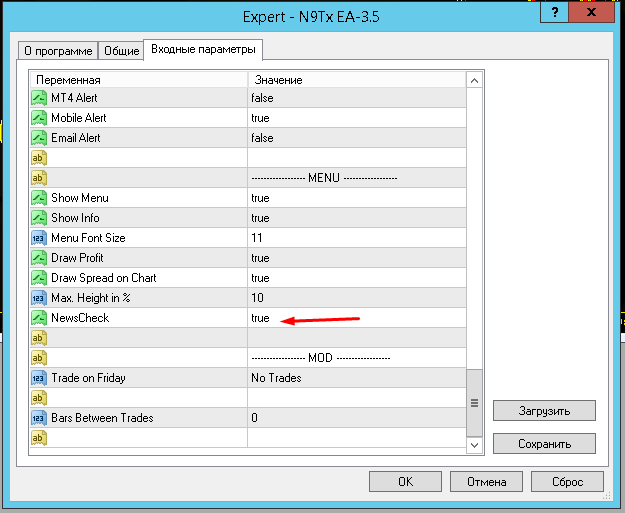Image resolution: width=625 pixels, height=513 pixels.
Task: Select the NewsCheck variable name
Action: pyautogui.click(x=80, y=318)
